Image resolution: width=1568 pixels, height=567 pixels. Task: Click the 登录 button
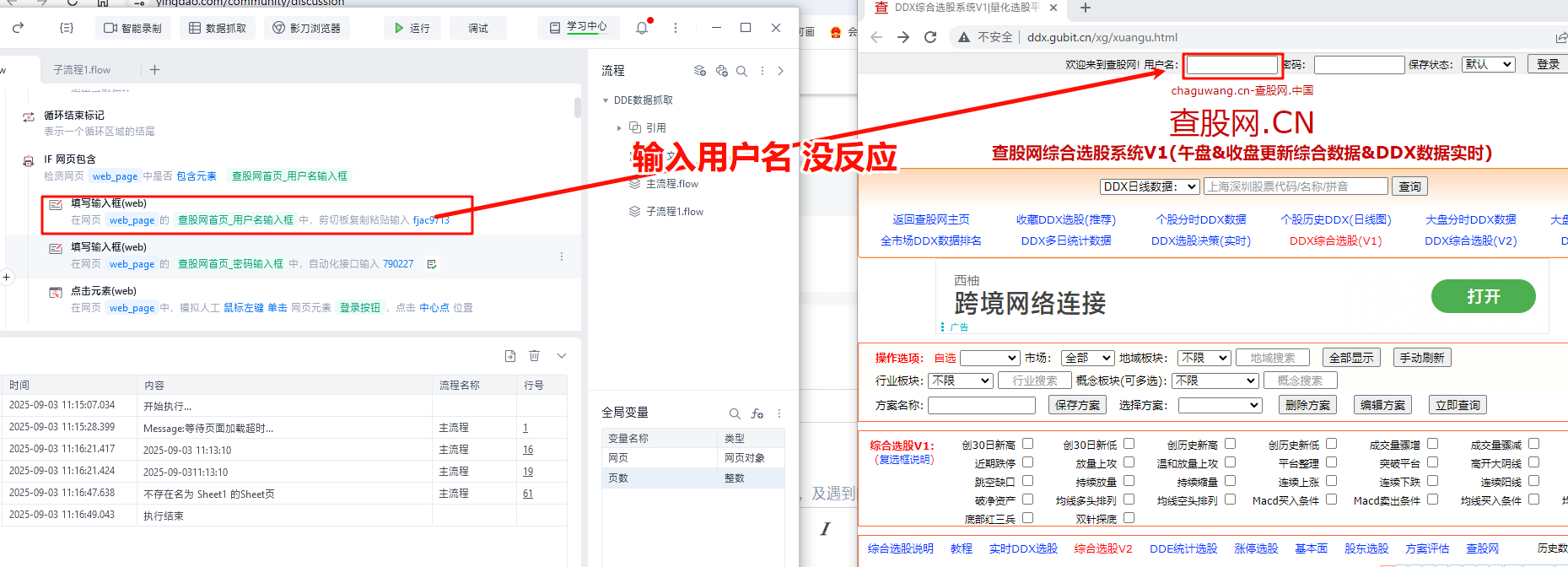point(1548,64)
